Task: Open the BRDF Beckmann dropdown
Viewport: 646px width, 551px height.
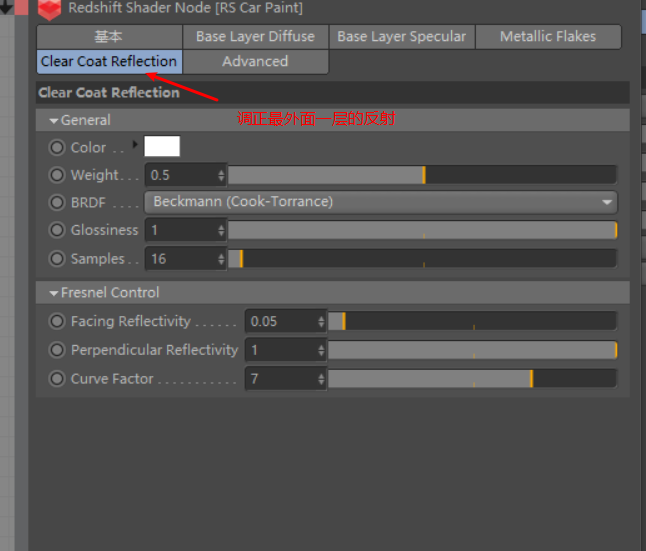Action: pyautogui.click(x=381, y=202)
